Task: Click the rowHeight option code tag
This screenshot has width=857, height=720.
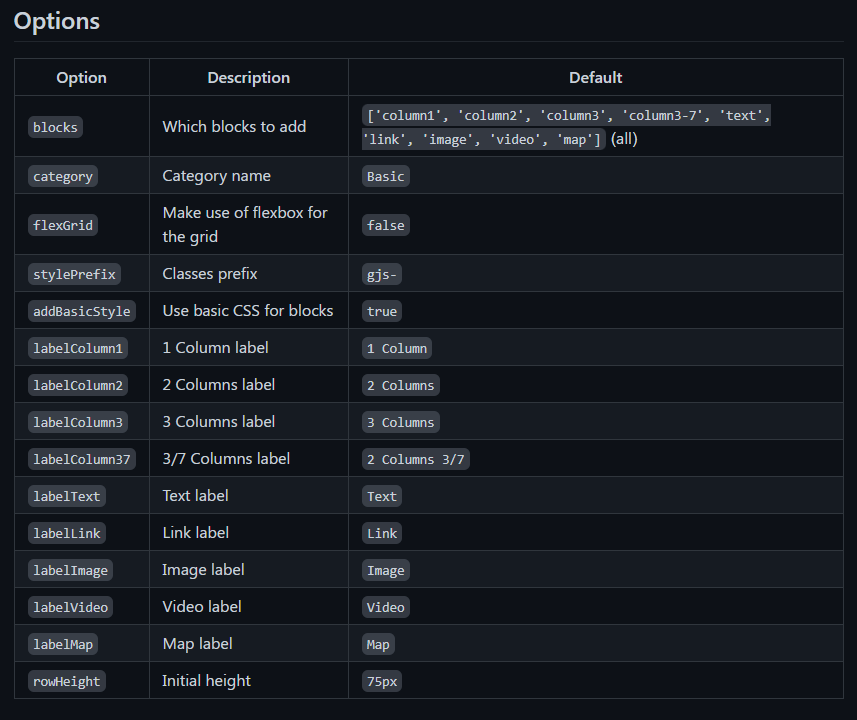Action: point(67,681)
